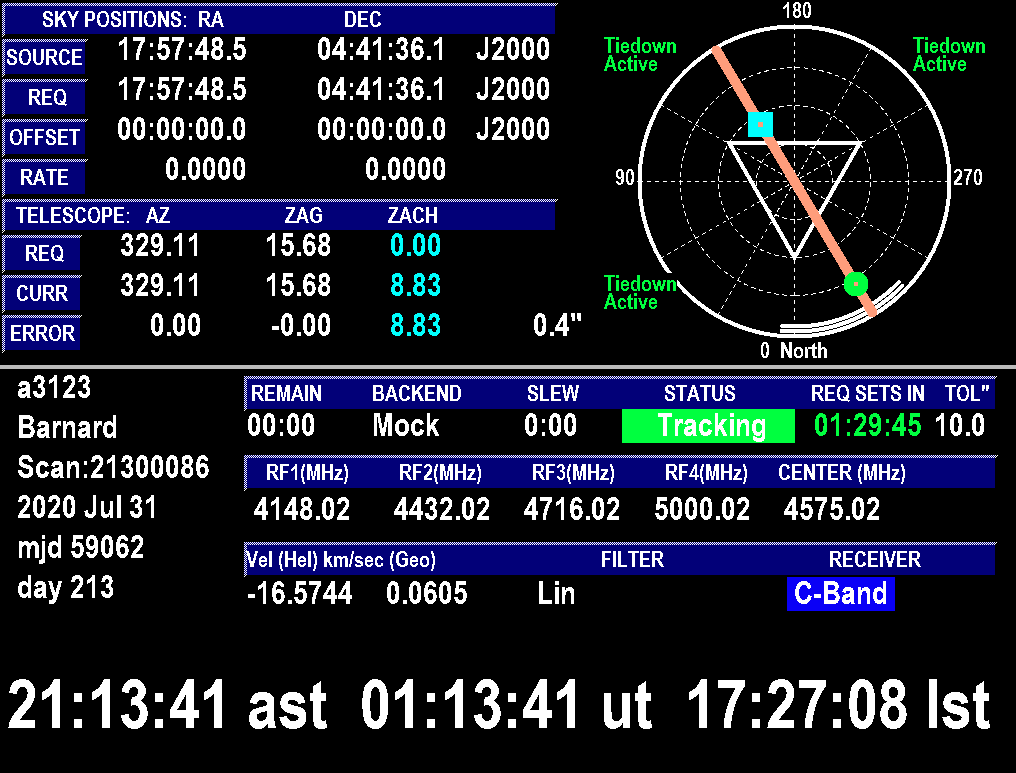Click source DEC value 04:41:36.1

tap(381, 50)
